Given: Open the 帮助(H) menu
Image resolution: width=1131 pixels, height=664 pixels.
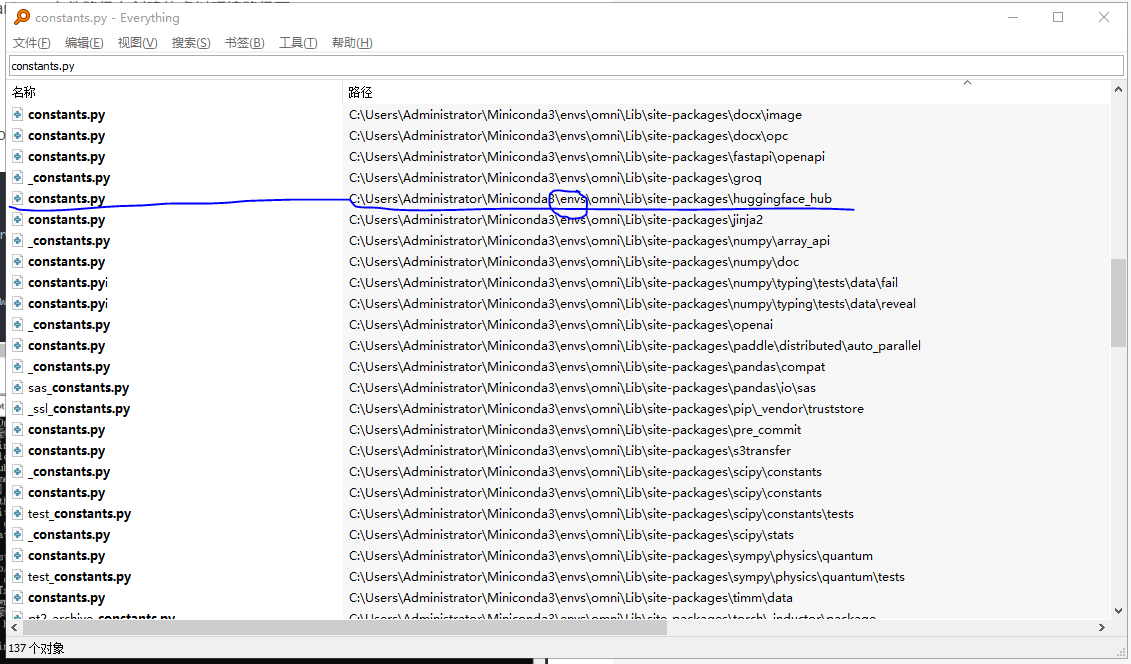Looking at the screenshot, I should click(x=352, y=43).
